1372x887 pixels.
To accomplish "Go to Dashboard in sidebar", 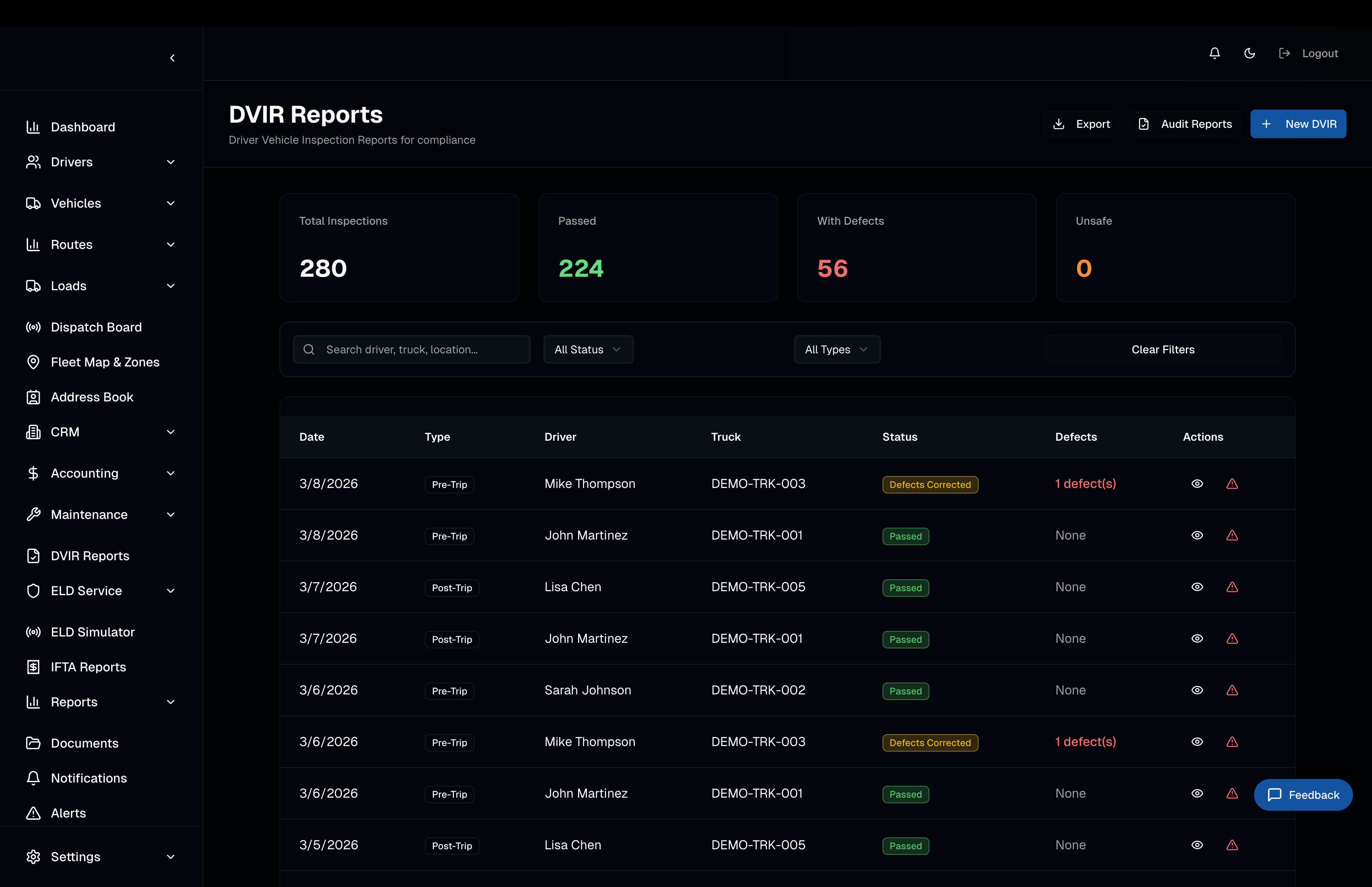I will click(x=82, y=127).
